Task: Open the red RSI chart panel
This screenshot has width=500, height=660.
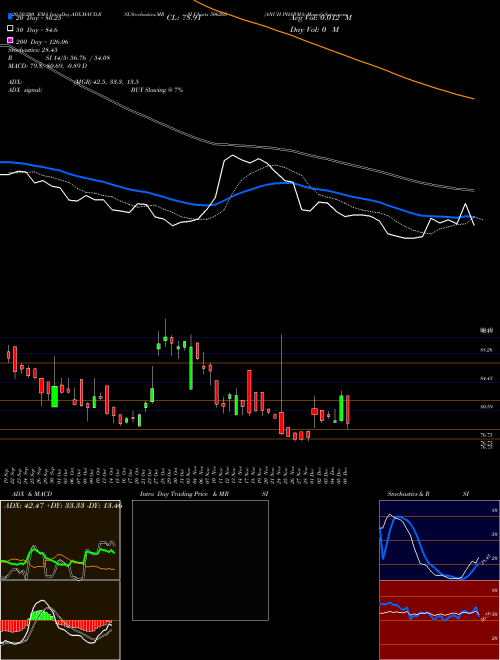Action: (439, 620)
